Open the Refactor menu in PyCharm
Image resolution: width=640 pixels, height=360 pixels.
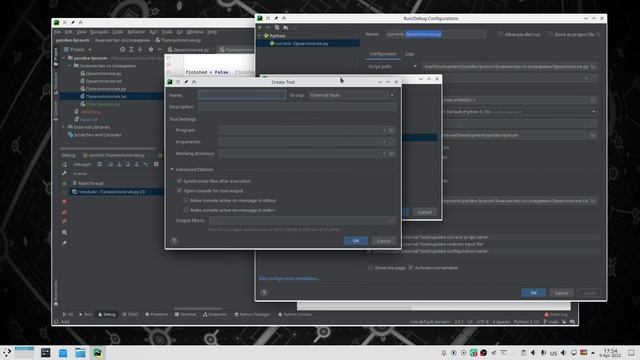(136, 32)
